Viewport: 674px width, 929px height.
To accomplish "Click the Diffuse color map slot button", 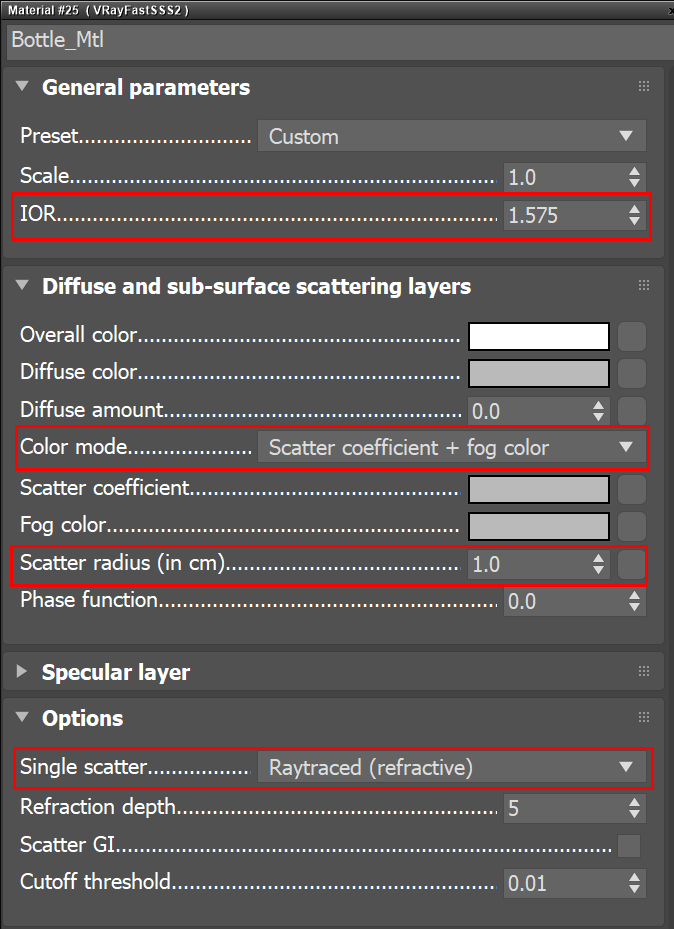I will [x=631, y=373].
